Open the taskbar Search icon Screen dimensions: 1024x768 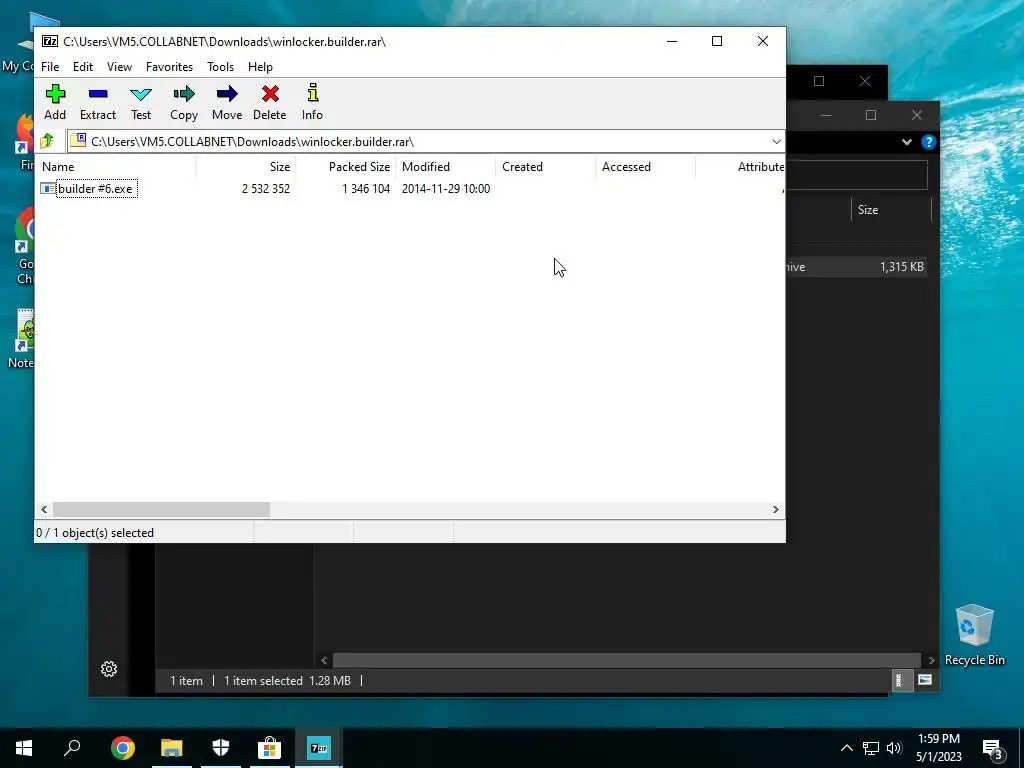pyautogui.click(x=72, y=748)
